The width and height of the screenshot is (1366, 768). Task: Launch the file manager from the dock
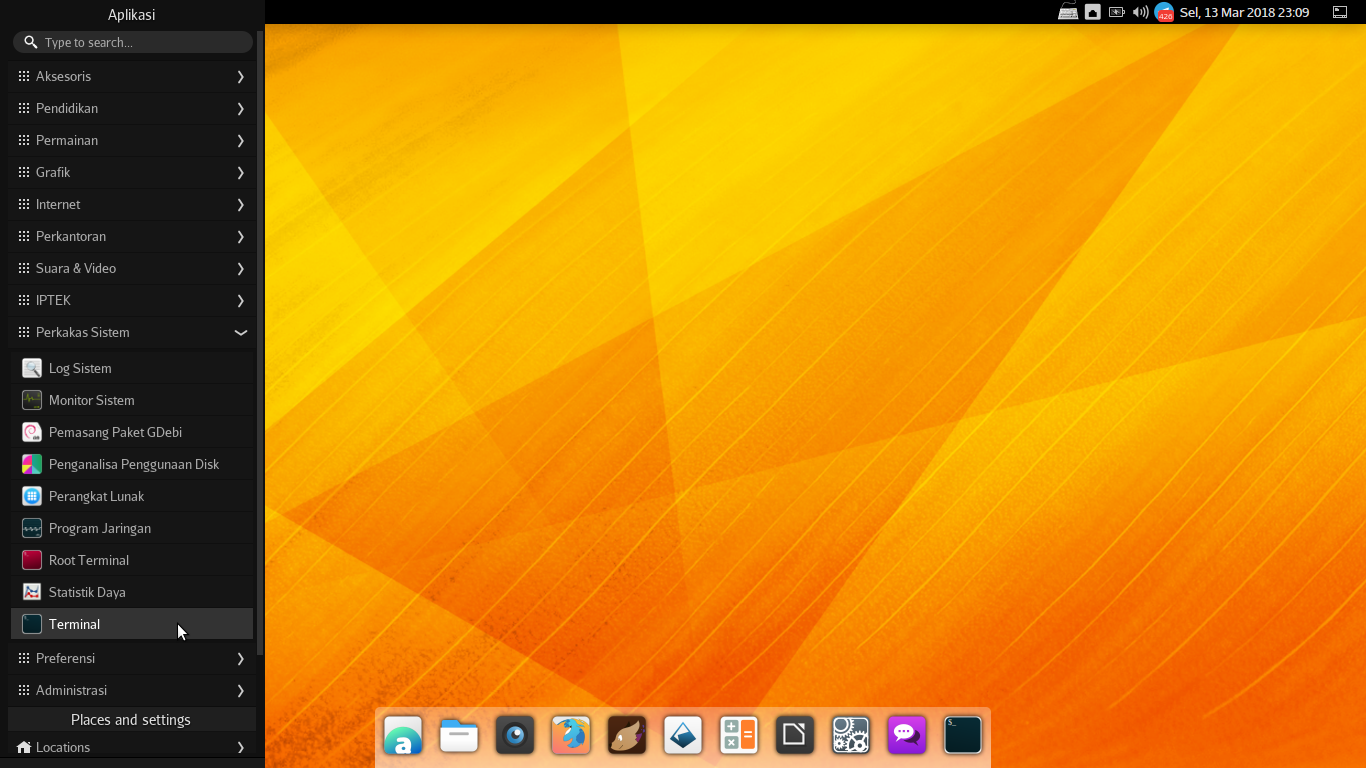coord(459,736)
